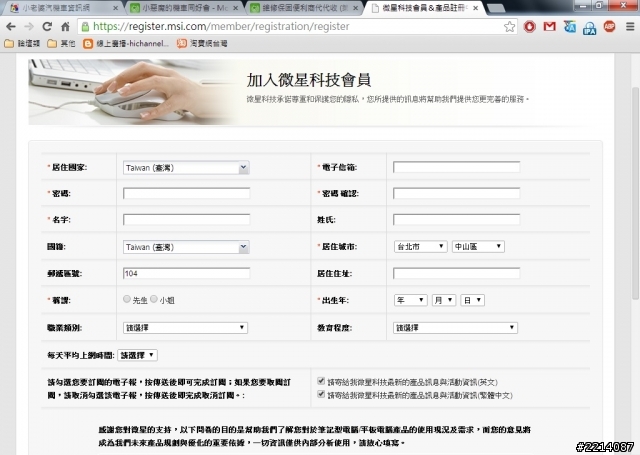The height and width of the screenshot is (455, 640).
Task: Select the 先生 radio button
Action: click(127, 299)
